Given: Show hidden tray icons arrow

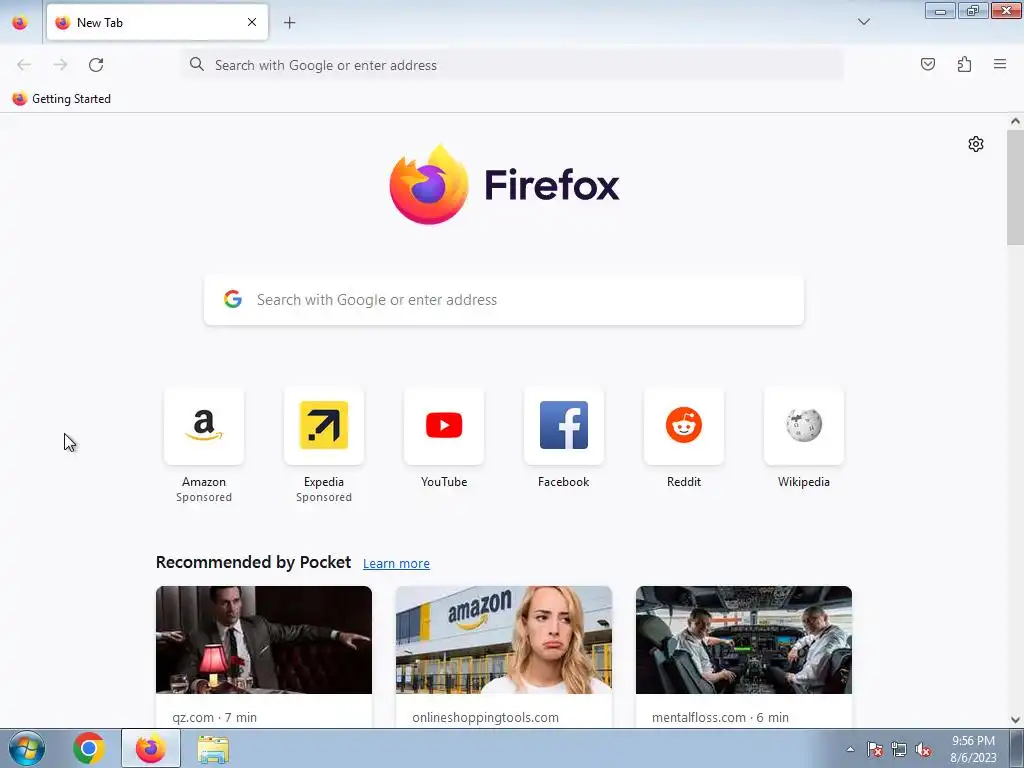Looking at the screenshot, I should [850, 749].
